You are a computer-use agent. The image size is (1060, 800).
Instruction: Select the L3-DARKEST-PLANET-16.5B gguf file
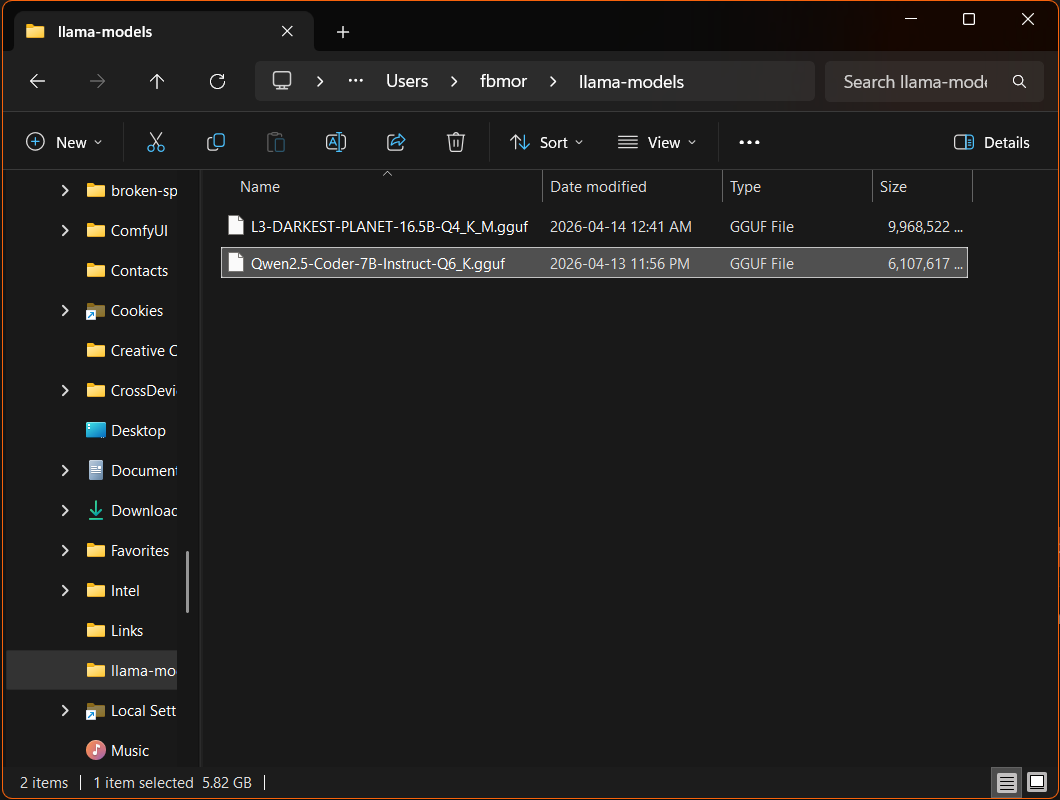tap(389, 227)
